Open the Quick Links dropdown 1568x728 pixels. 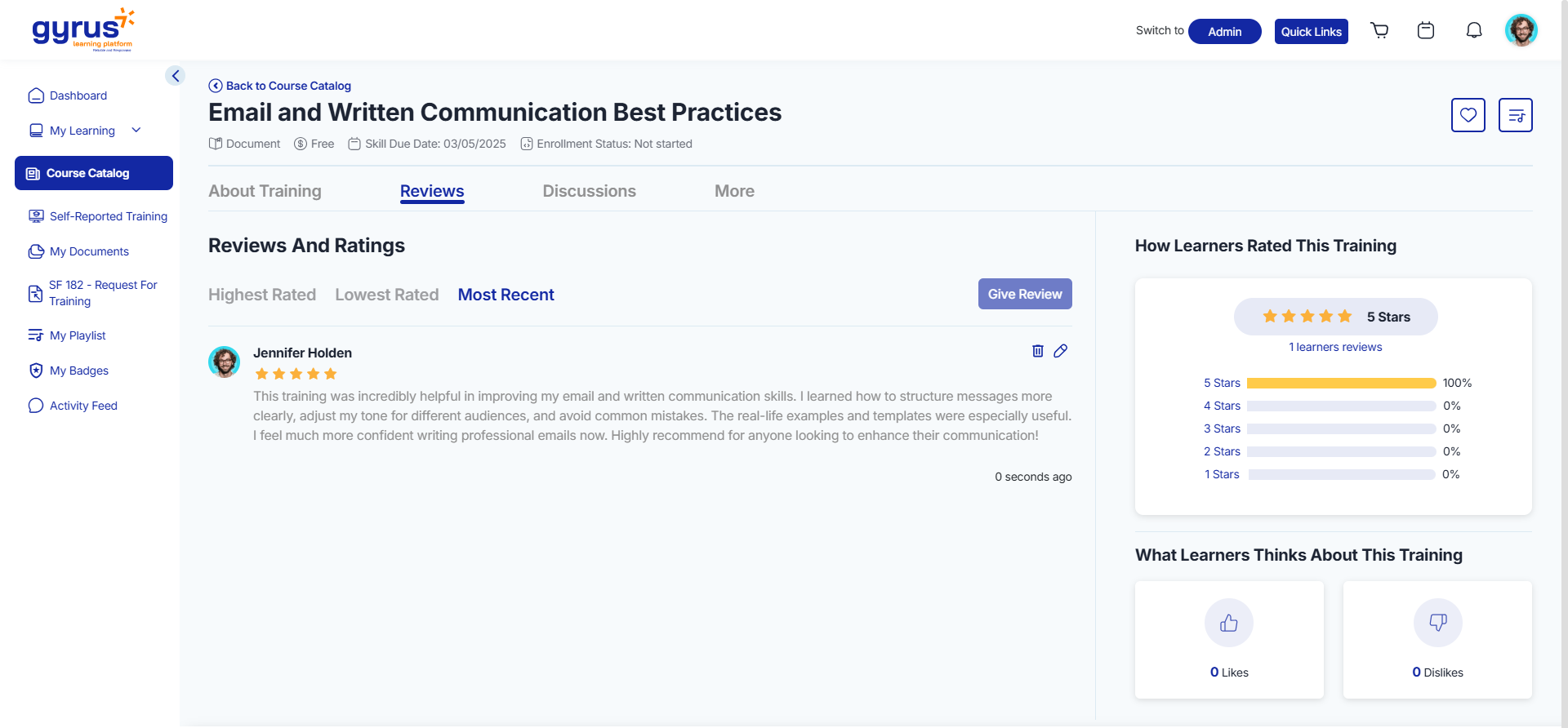pos(1311,32)
